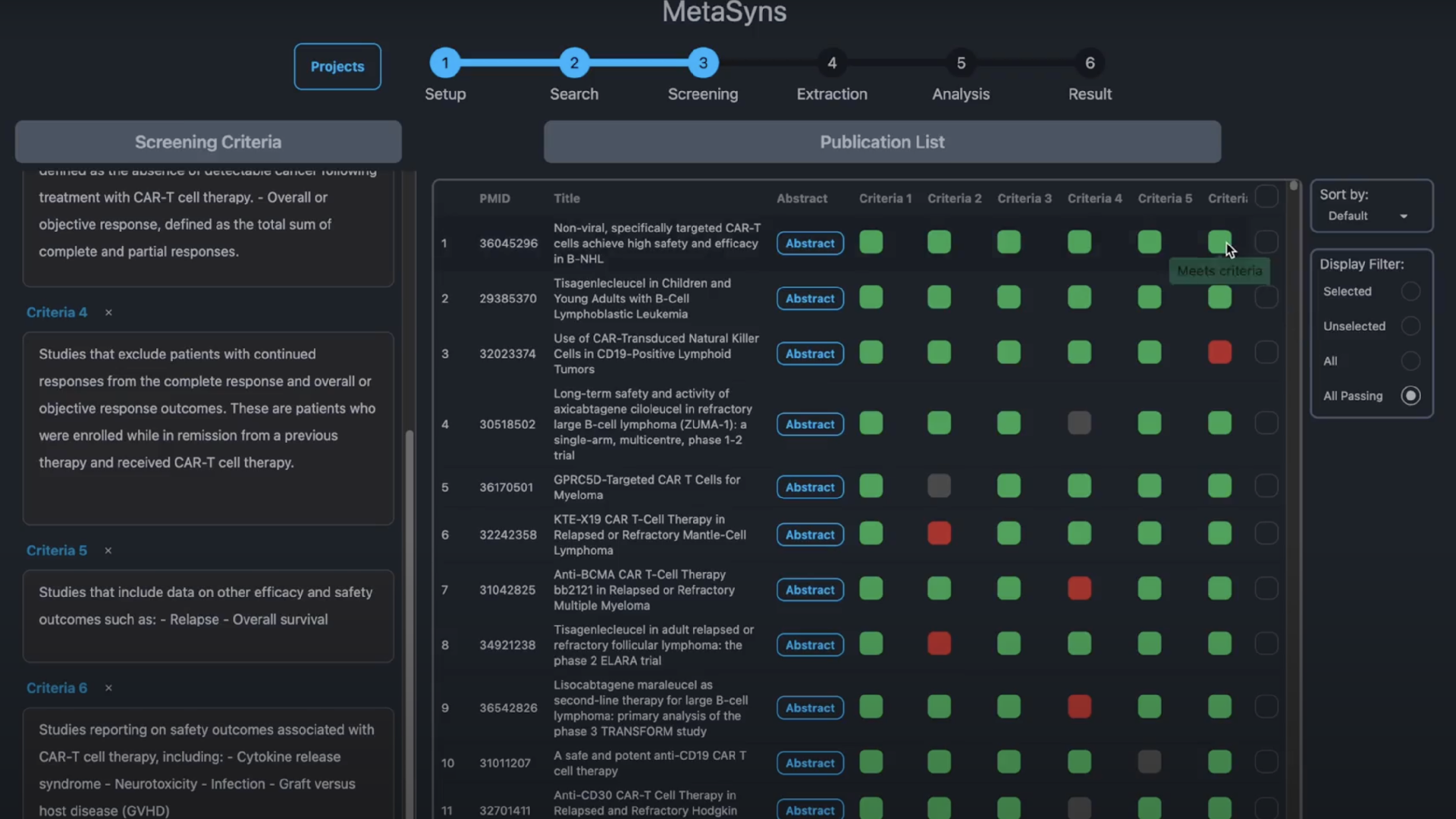Edit the Criteria 5 description text box
The image size is (1456, 819).
pyautogui.click(x=209, y=616)
